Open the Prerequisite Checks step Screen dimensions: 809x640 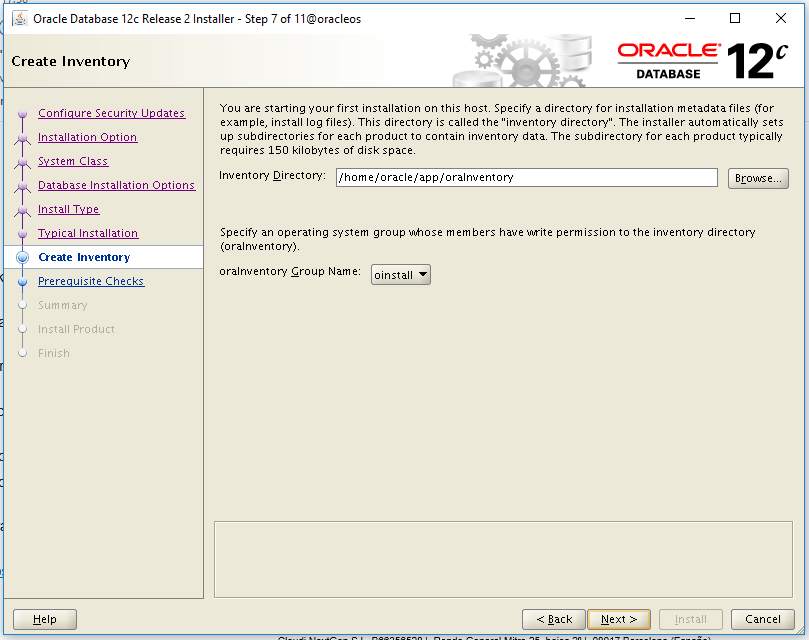[91, 281]
